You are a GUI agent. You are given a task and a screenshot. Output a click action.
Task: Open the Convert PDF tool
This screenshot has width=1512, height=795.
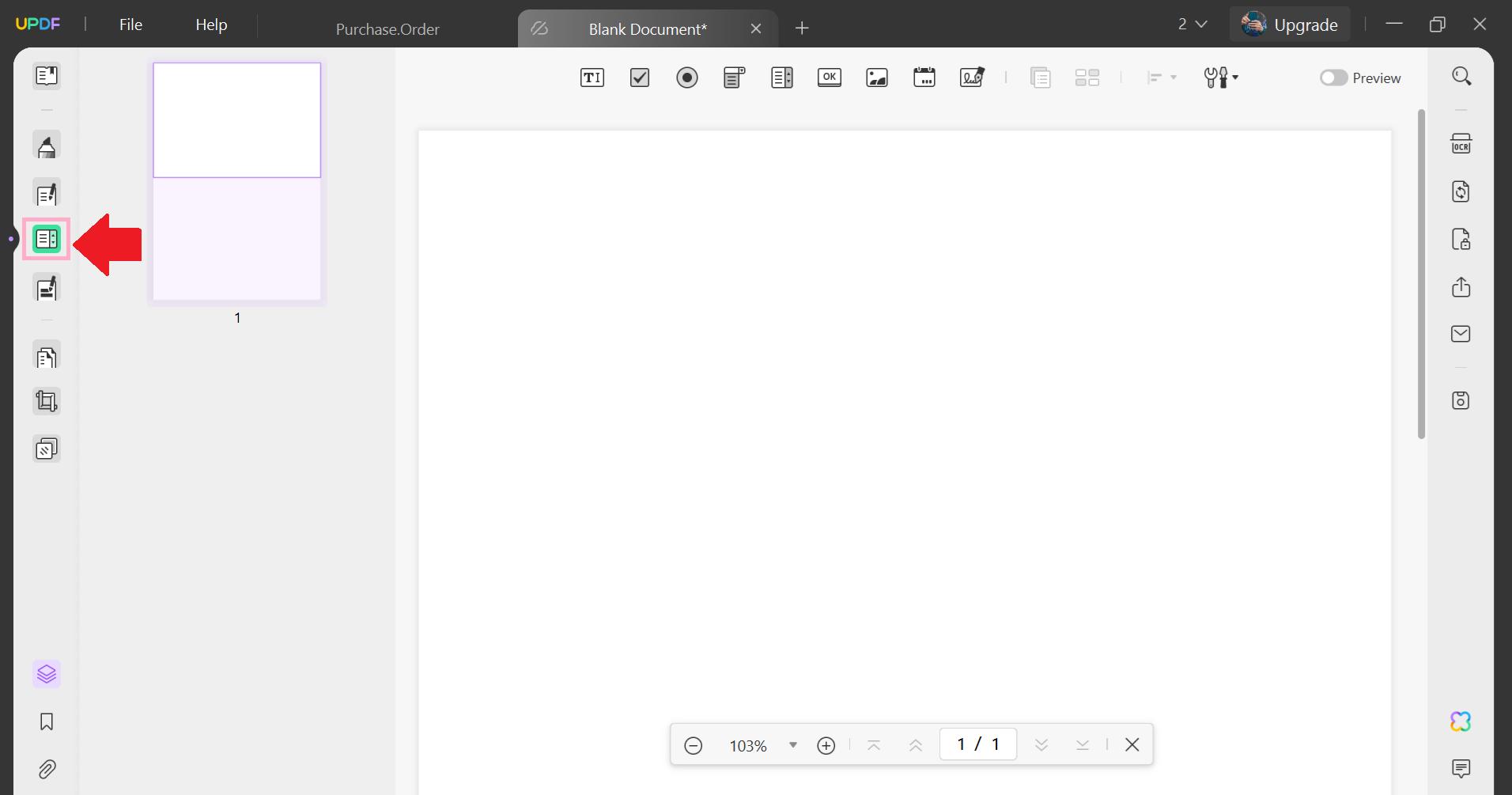click(1461, 191)
